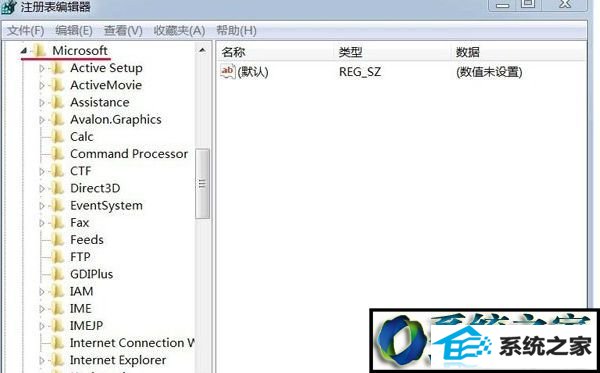Select the FTP key label
Image resolution: width=600 pixels, height=373 pixels.
point(80,257)
